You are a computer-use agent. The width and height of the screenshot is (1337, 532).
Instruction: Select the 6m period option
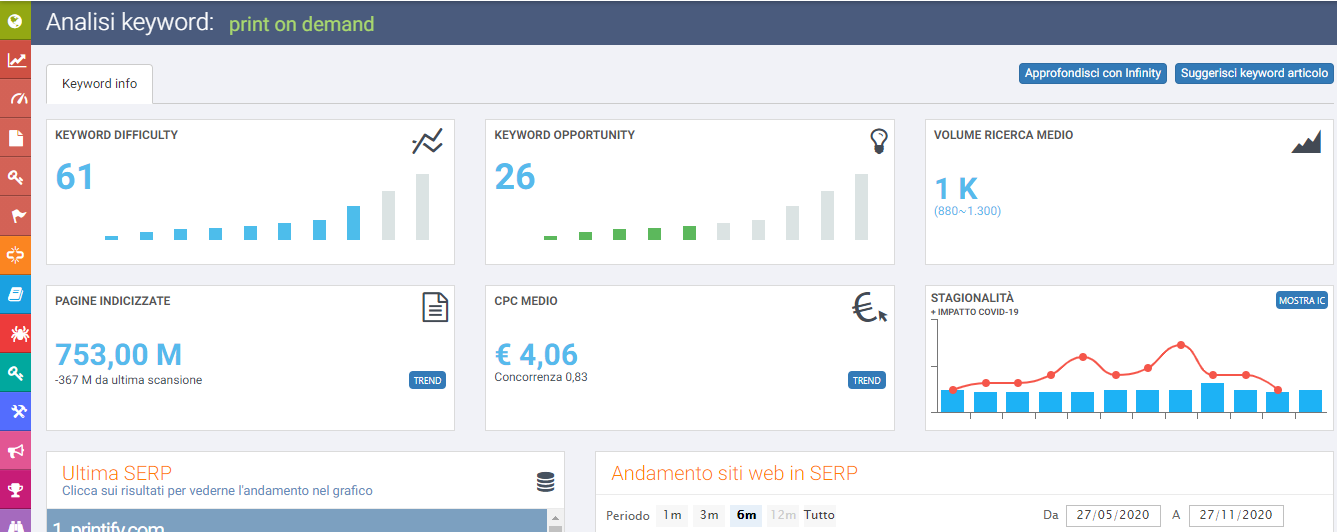746,515
